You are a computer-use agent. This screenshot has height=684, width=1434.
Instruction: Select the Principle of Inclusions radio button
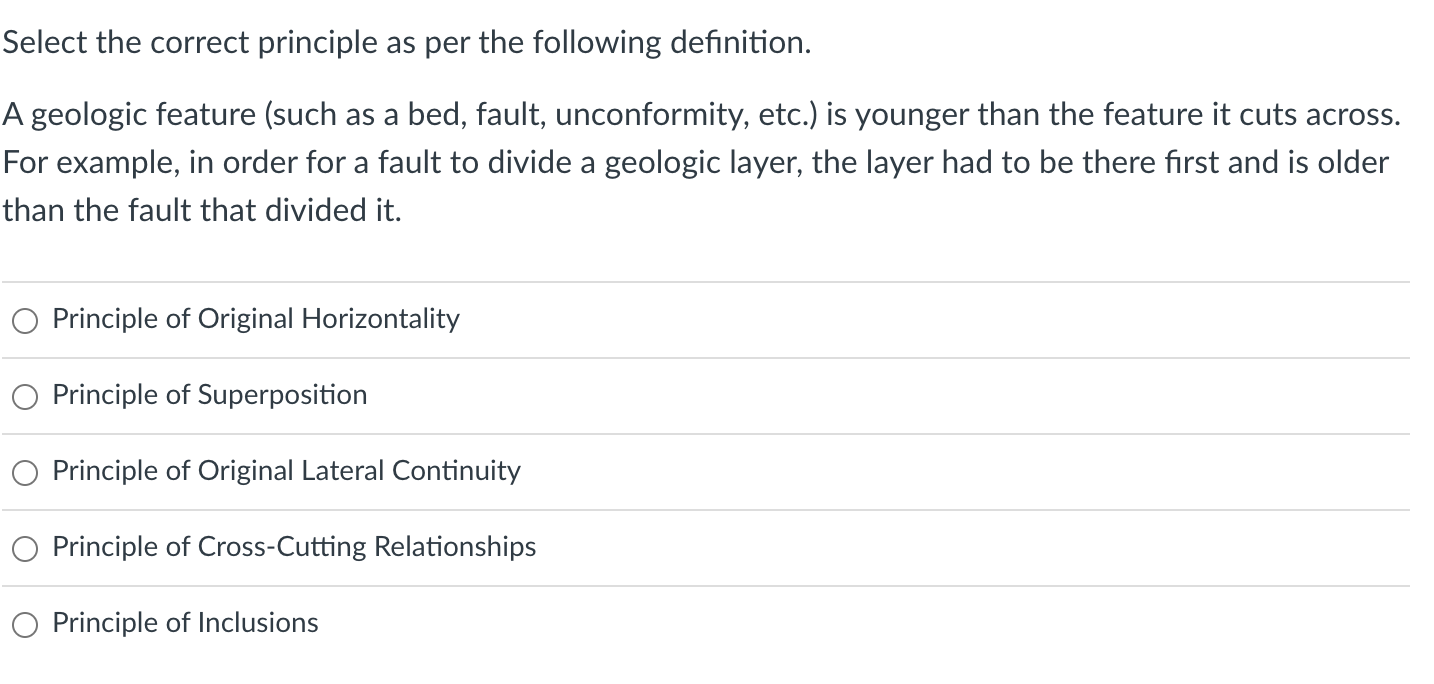(x=25, y=624)
